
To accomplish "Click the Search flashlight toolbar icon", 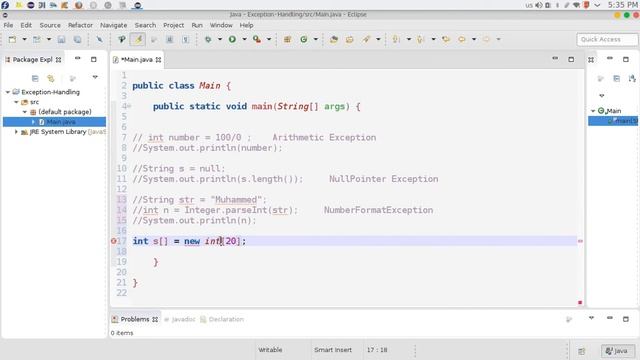I will point(366,40).
